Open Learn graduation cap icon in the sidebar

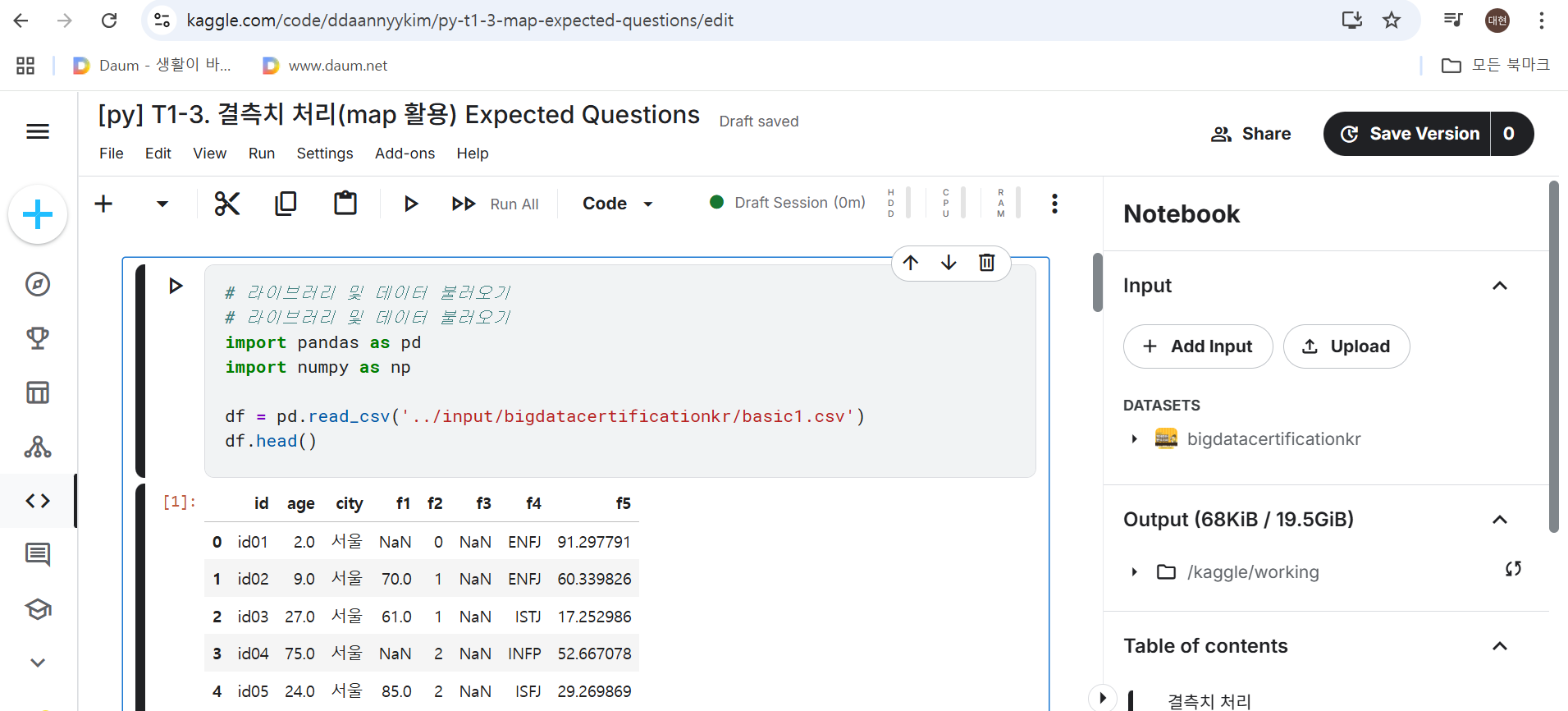pos(38,609)
